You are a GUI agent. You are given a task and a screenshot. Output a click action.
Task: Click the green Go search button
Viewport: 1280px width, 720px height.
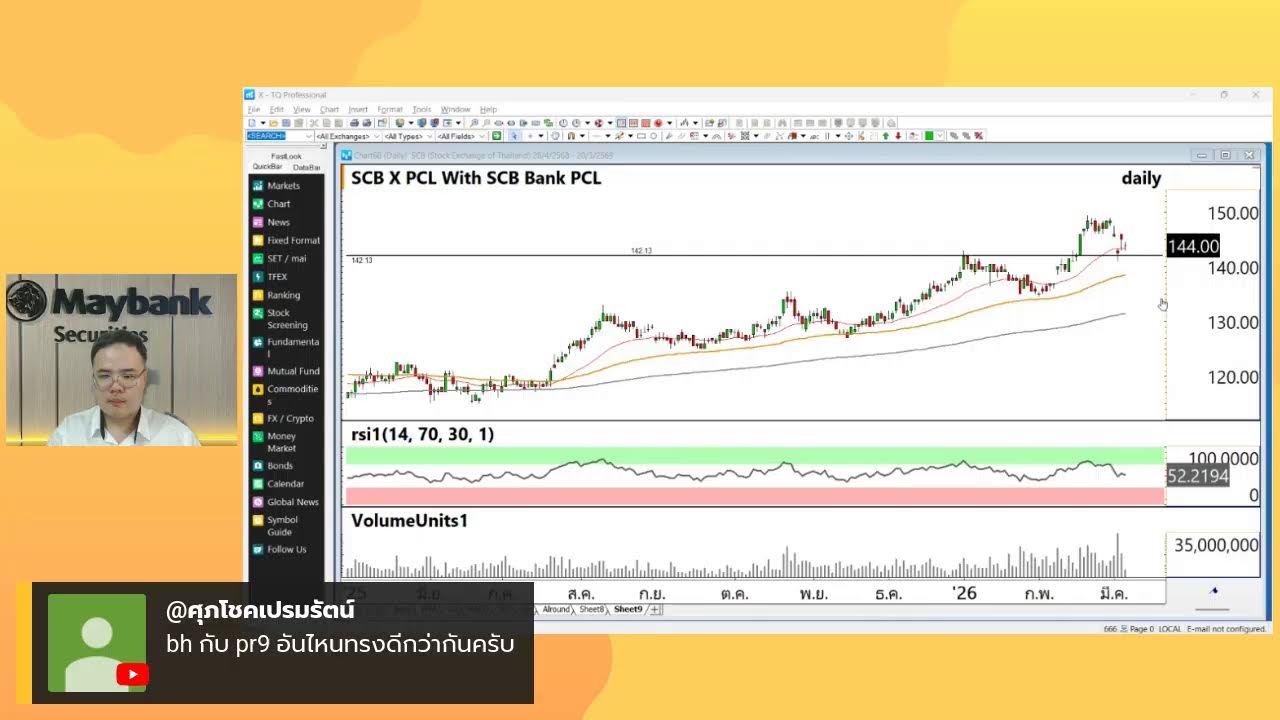[496, 136]
